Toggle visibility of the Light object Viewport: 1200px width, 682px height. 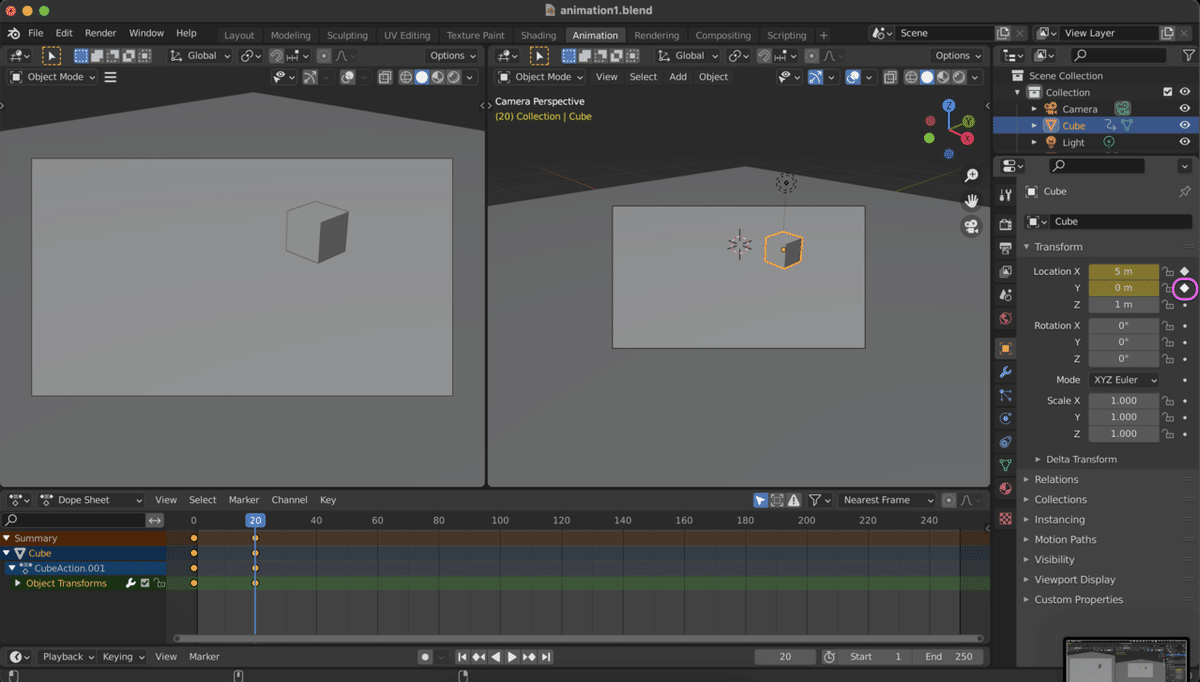click(x=1184, y=142)
